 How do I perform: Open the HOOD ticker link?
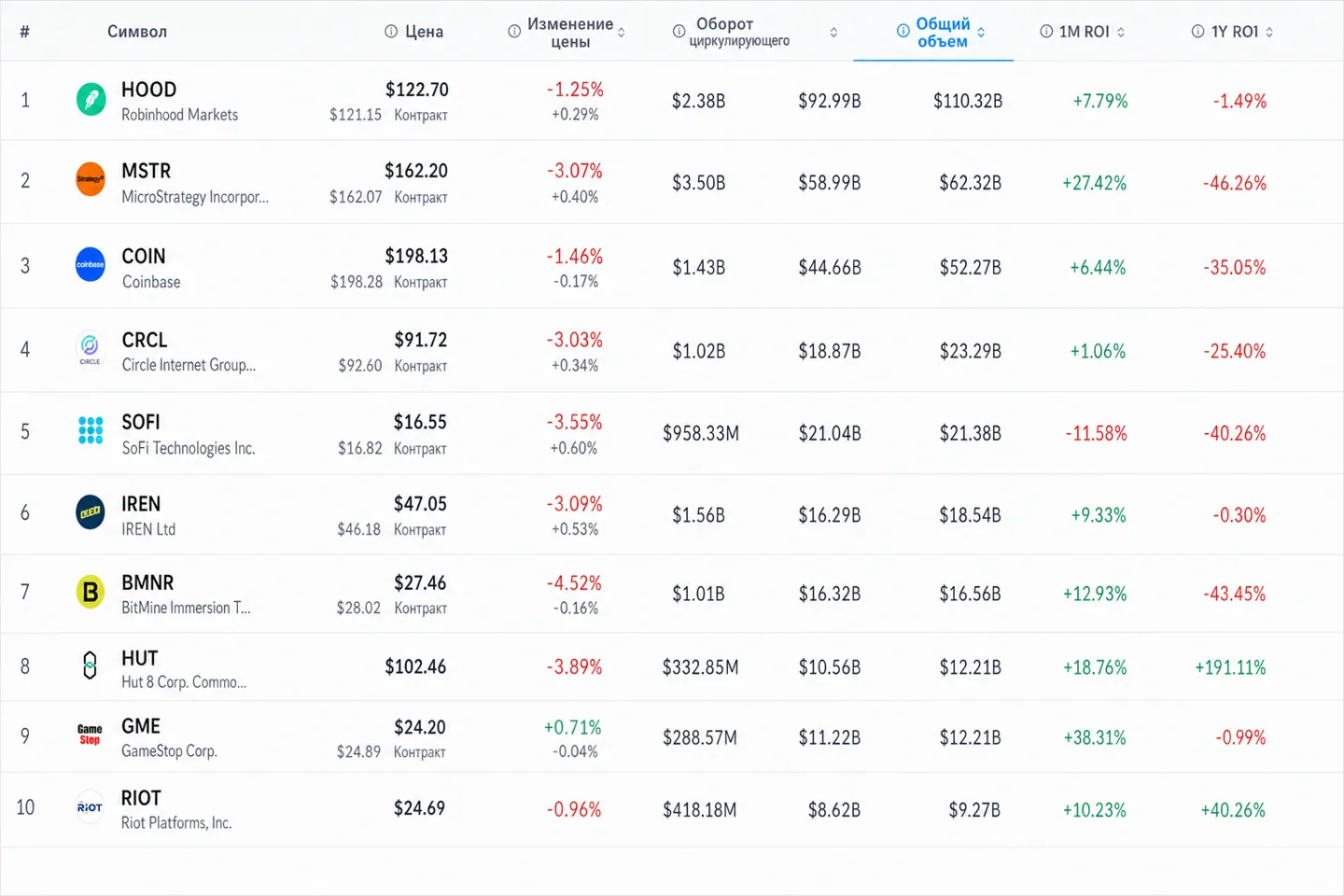[x=148, y=90]
